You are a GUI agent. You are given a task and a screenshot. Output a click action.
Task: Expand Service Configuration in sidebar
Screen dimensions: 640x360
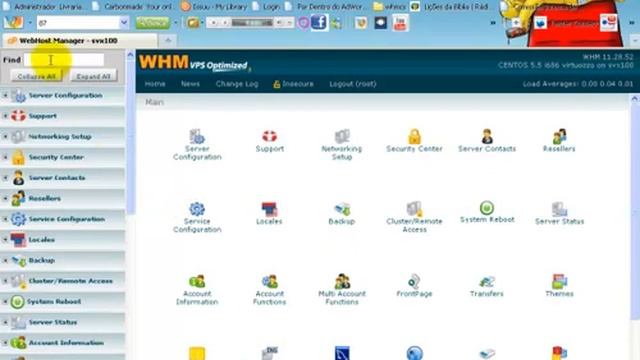(x=6, y=219)
